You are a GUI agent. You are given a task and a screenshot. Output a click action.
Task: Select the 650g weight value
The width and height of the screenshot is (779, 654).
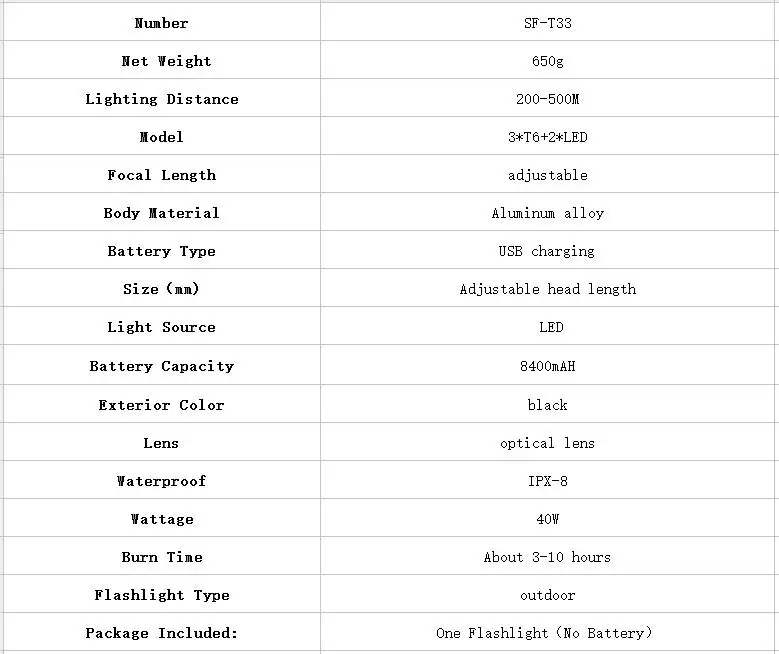(547, 61)
